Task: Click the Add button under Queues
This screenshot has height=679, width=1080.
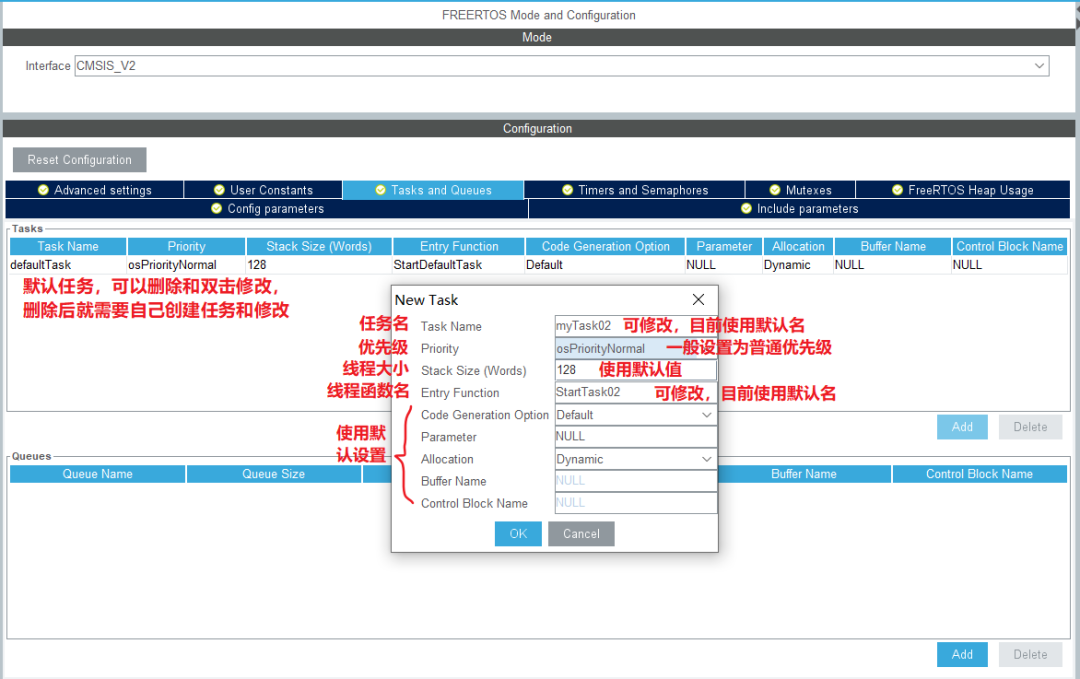Action: pos(962,654)
